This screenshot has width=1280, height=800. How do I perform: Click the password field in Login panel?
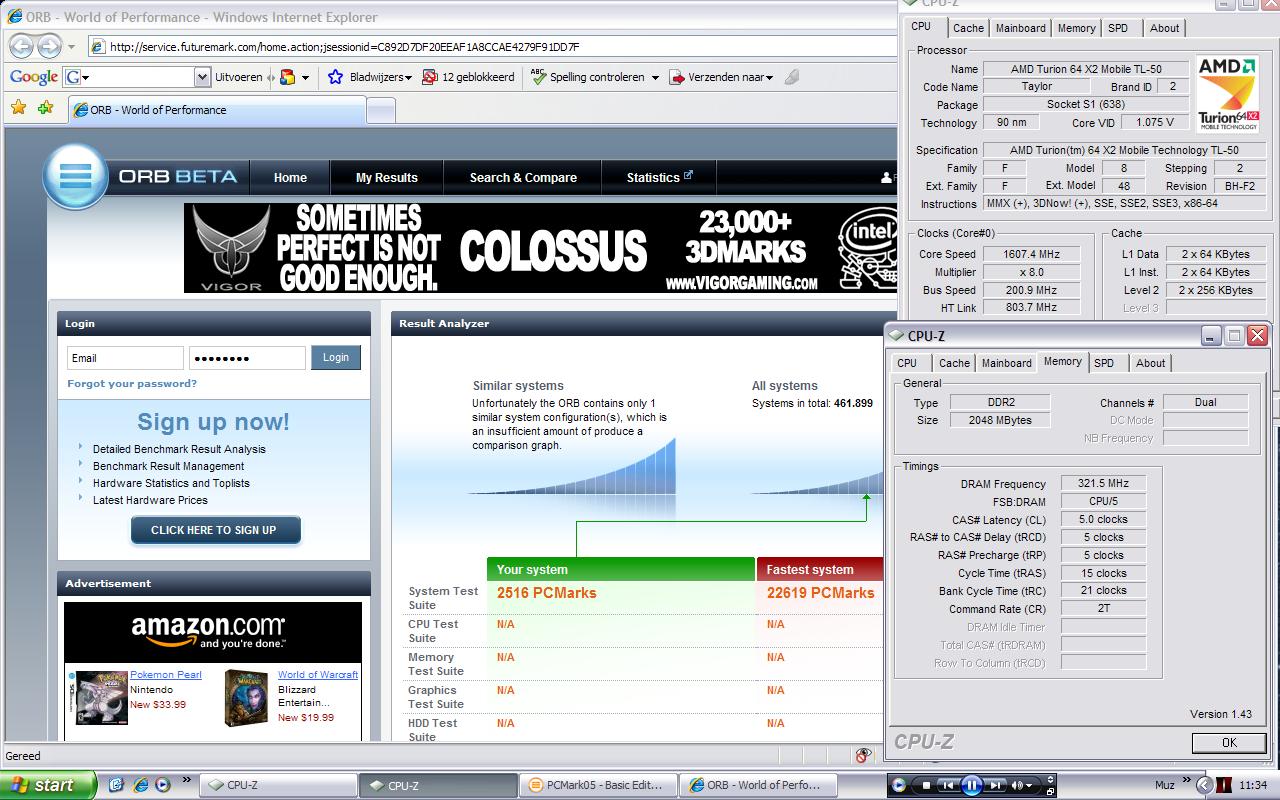[x=247, y=358]
